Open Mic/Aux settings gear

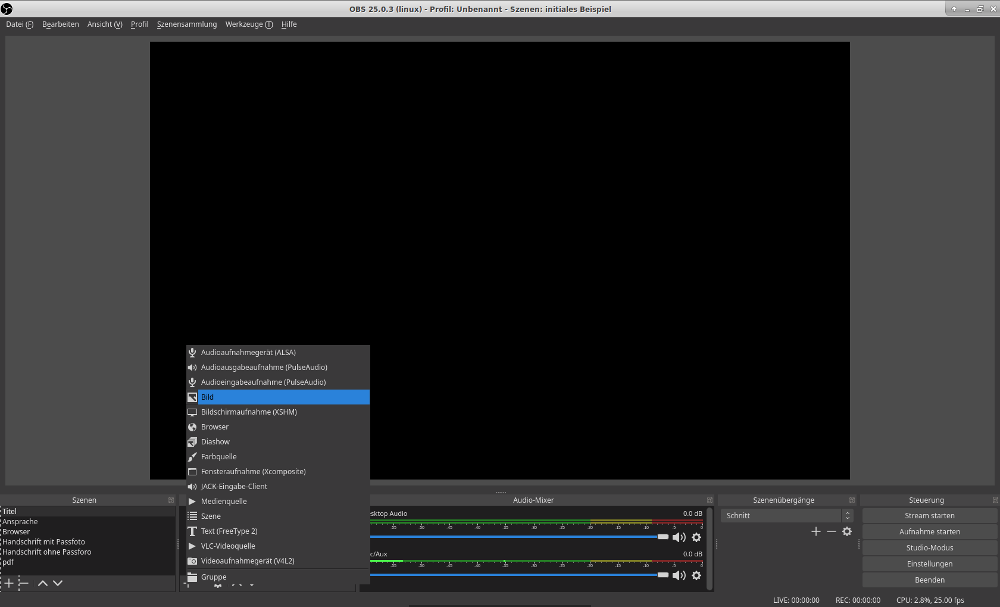point(696,575)
